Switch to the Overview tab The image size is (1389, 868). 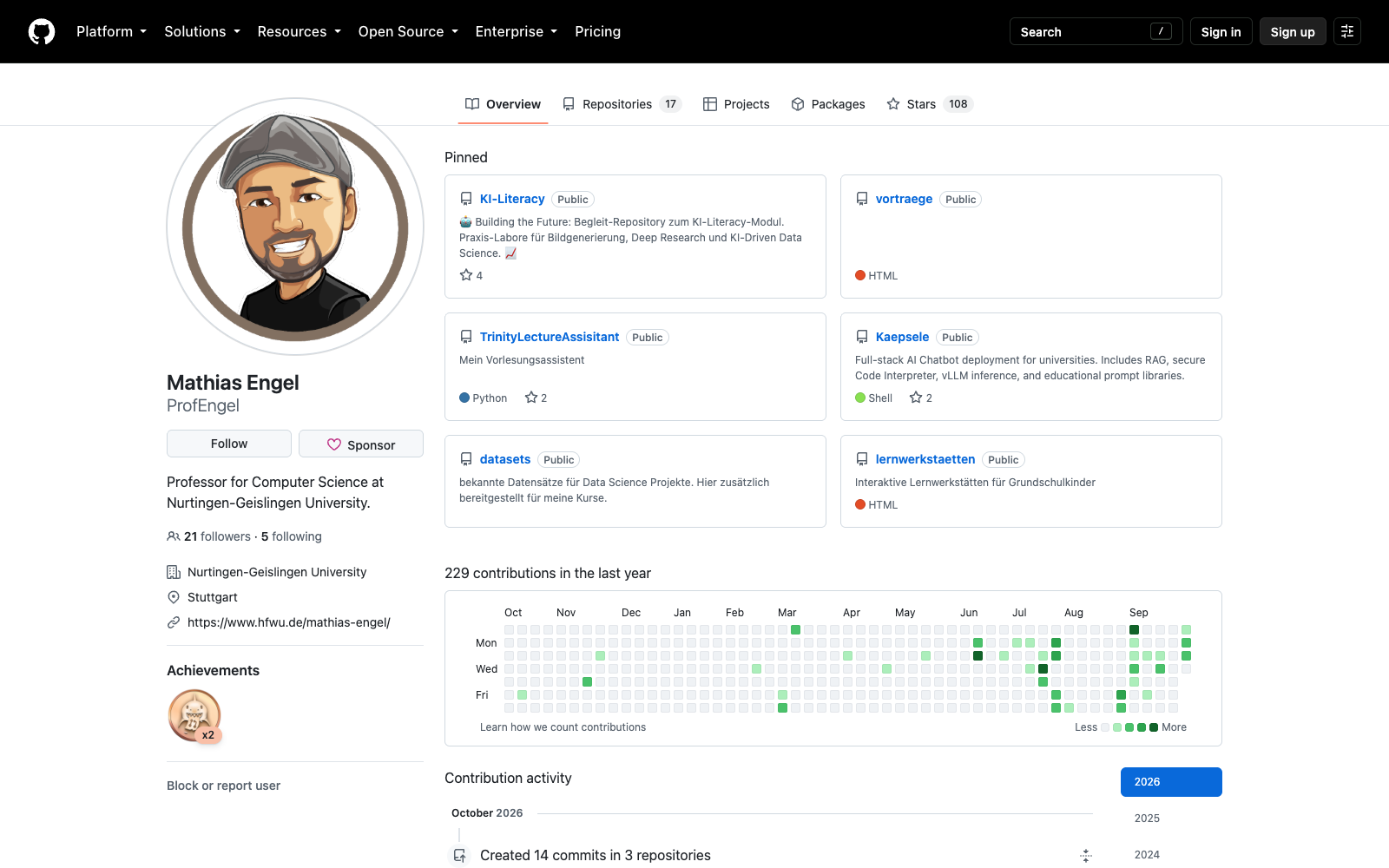click(x=504, y=104)
